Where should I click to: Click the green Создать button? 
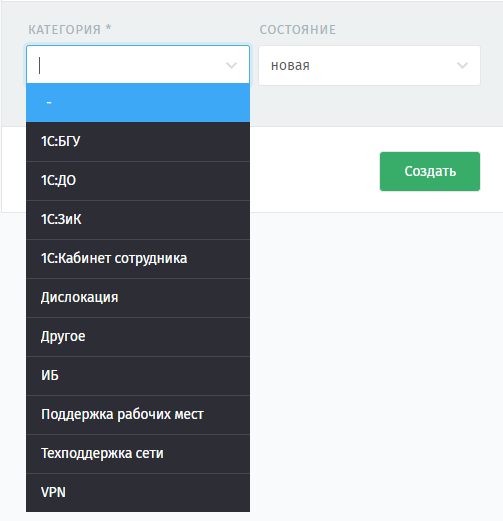point(430,171)
